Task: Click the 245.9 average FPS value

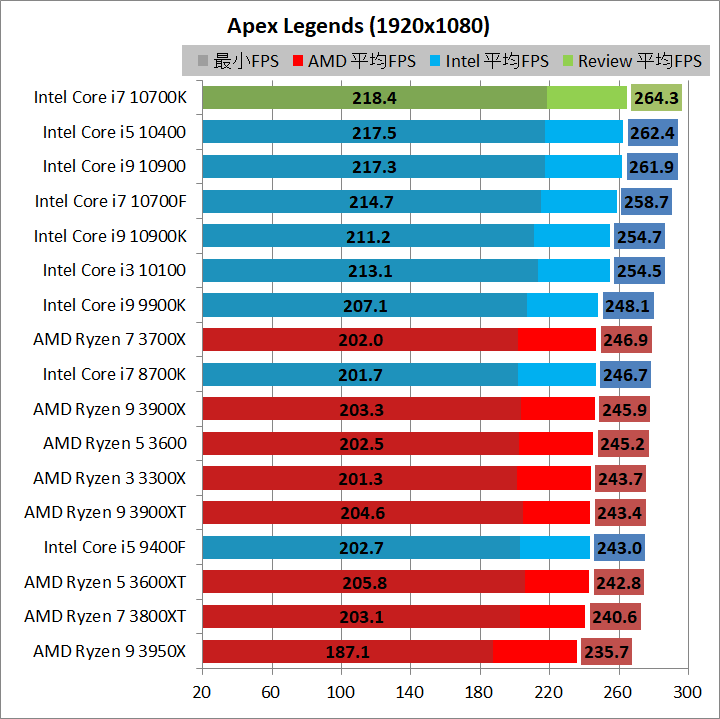Action: point(624,410)
